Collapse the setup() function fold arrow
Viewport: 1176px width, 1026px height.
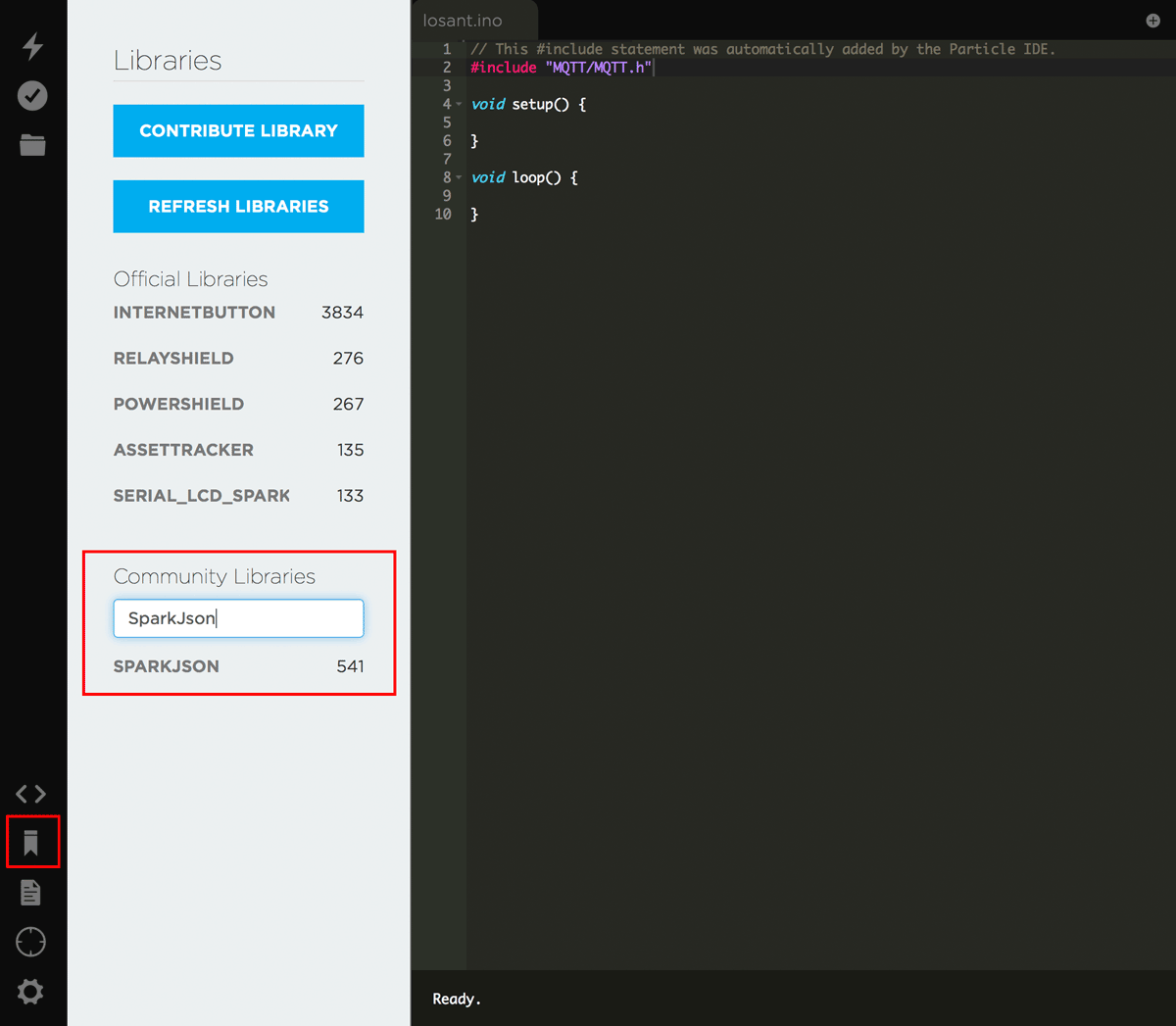click(459, 104)
